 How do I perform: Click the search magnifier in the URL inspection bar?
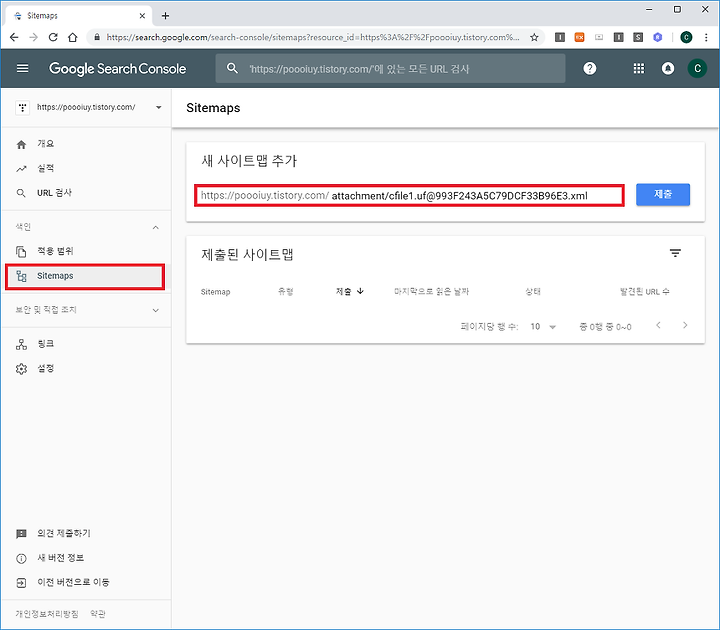(x=232, y=68)
